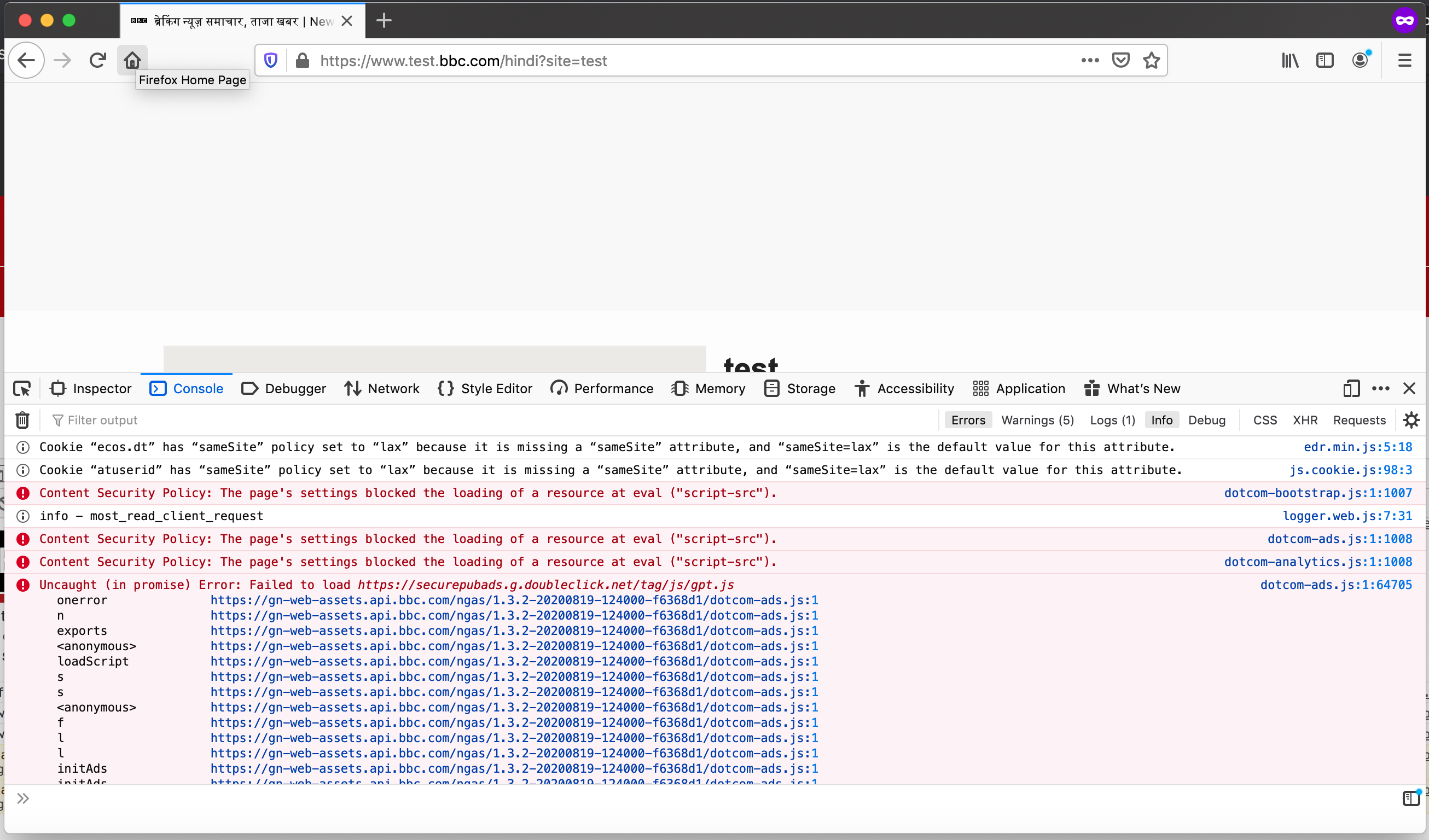Image resolution: width=1429 pixels, height=840 pixels.
Task: Save the page to Pocket
Action: 1120,60
